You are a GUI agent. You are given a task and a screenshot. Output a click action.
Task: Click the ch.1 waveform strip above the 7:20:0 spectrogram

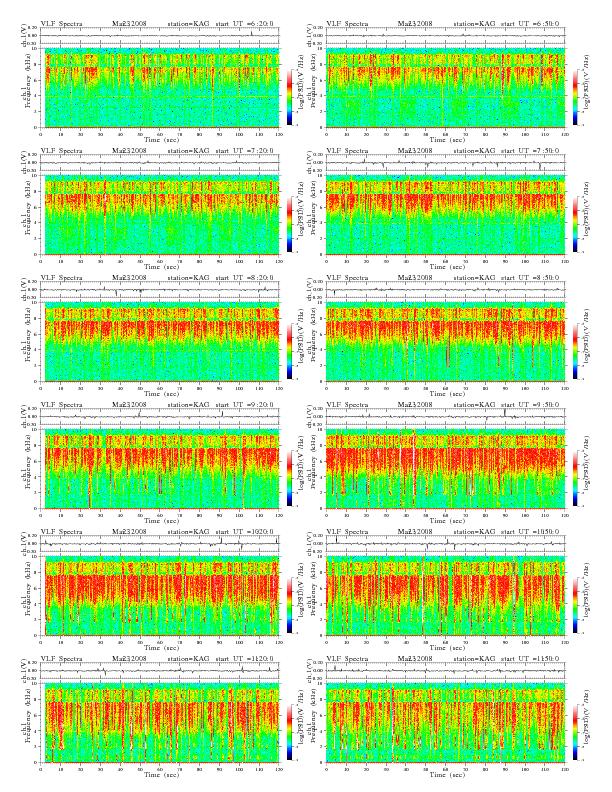point(160,163)
